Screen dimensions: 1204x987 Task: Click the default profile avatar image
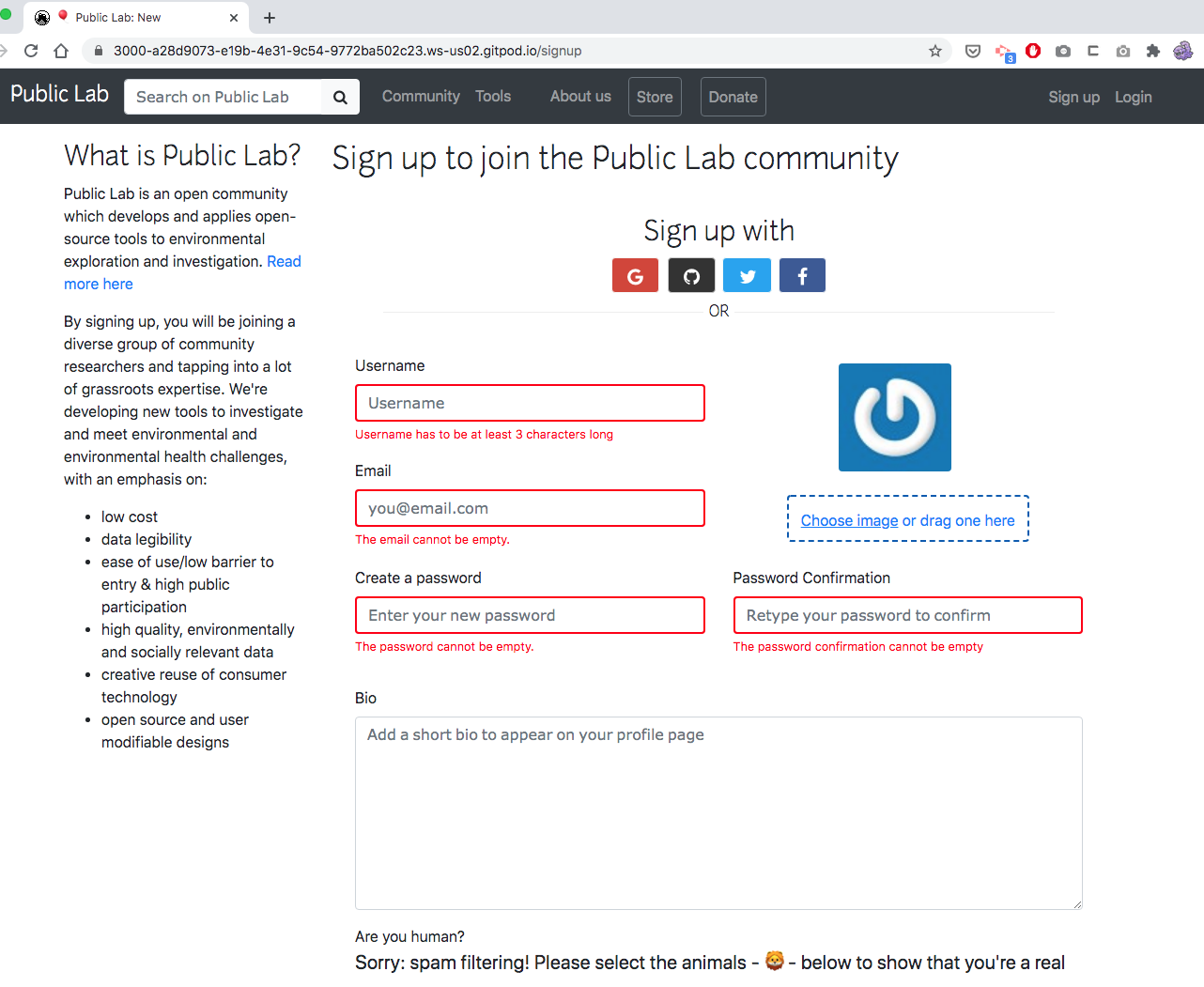click(x=895, y=417)
